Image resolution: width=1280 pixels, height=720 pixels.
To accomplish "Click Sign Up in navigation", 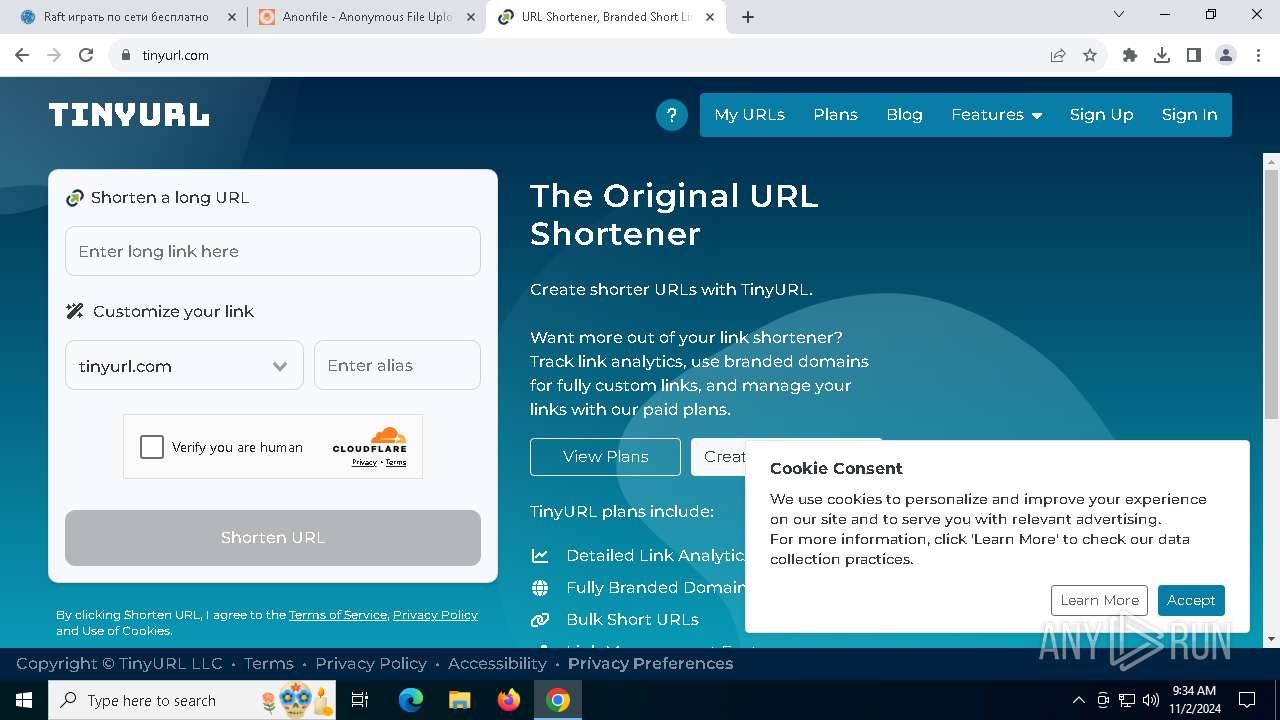I will (1101, 115).
